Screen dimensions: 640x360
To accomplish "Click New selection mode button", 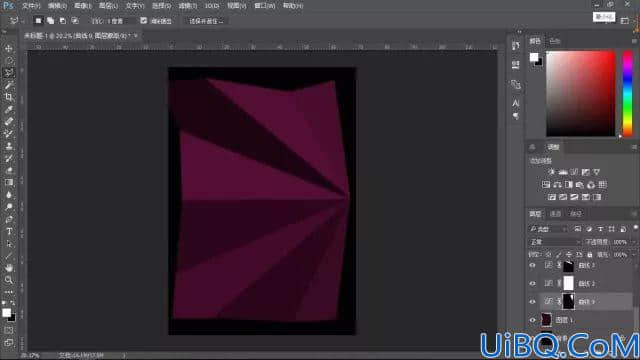I will click(38, 20).
